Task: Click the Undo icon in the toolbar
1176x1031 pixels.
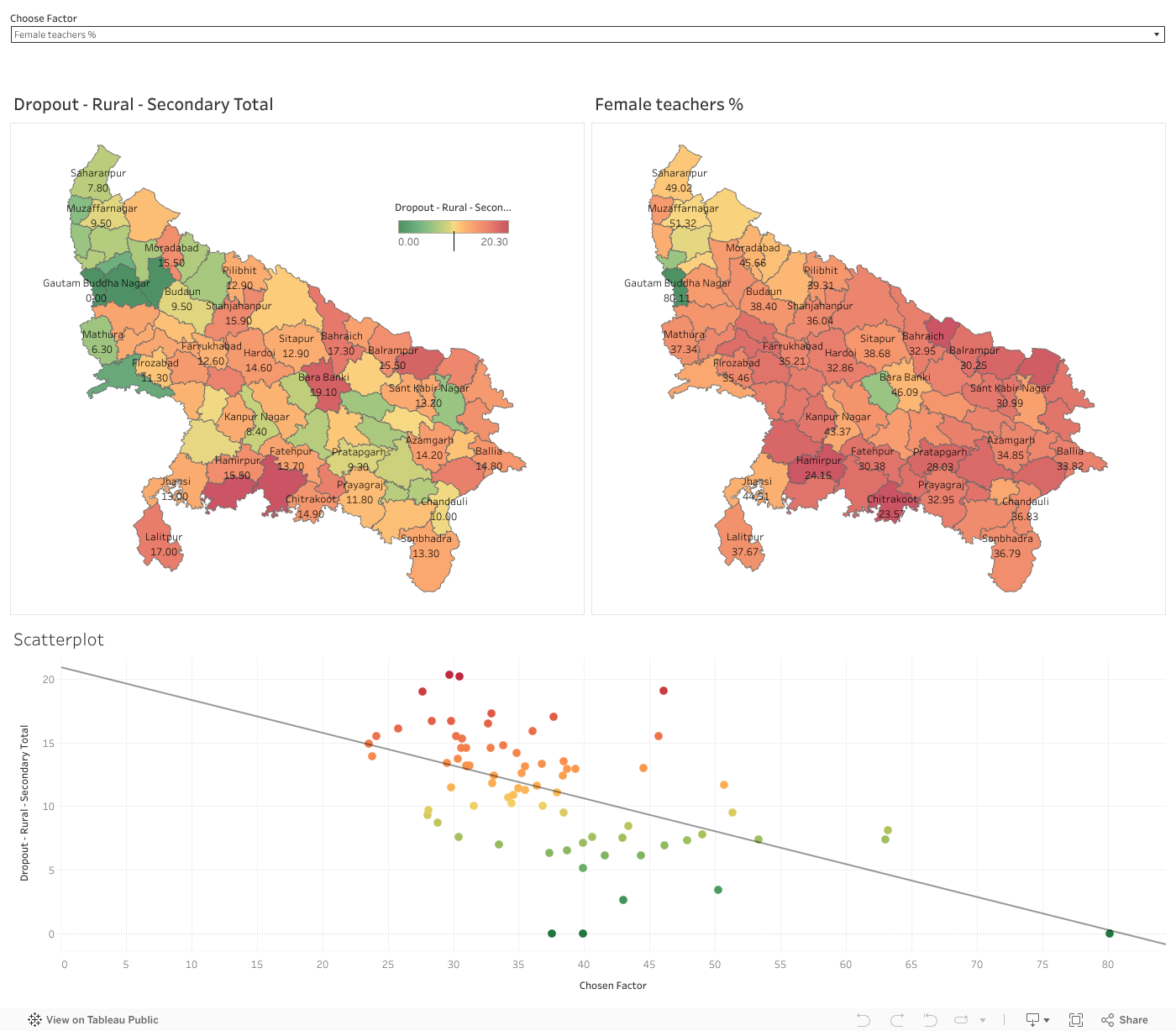Action: pos(863,1020)
